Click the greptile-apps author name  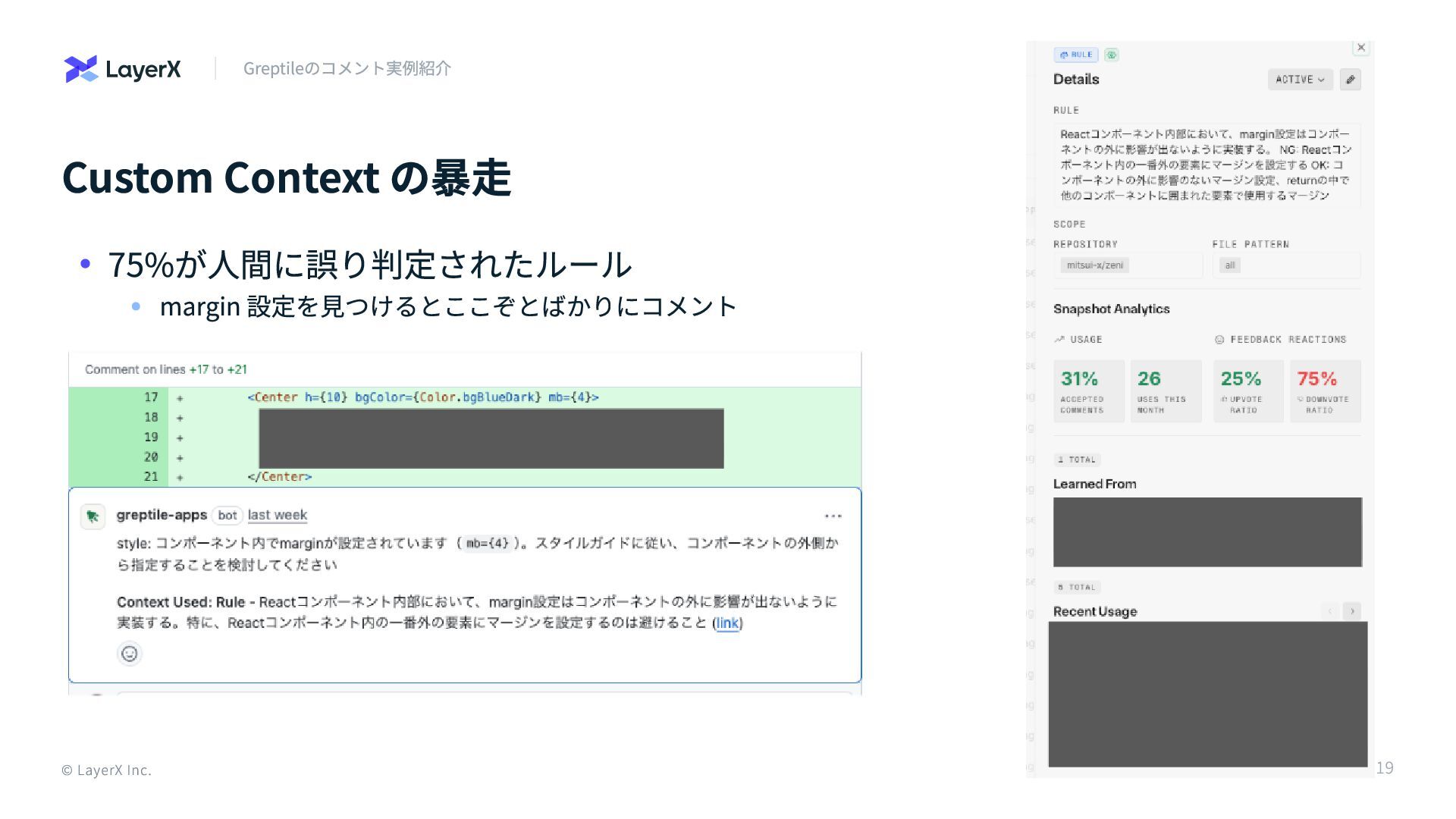[x=162, y=515]
